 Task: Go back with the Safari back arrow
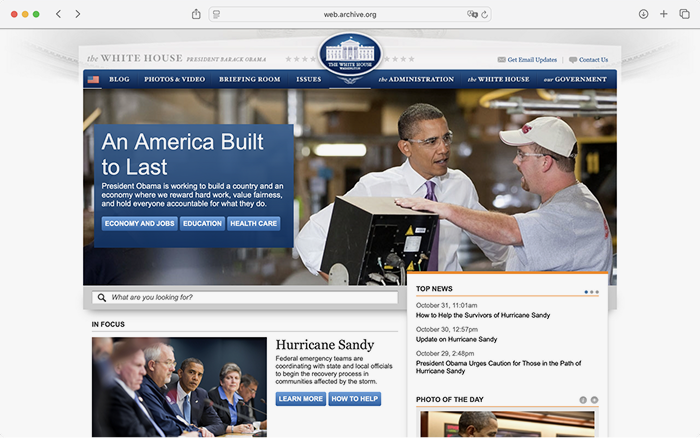58,14
